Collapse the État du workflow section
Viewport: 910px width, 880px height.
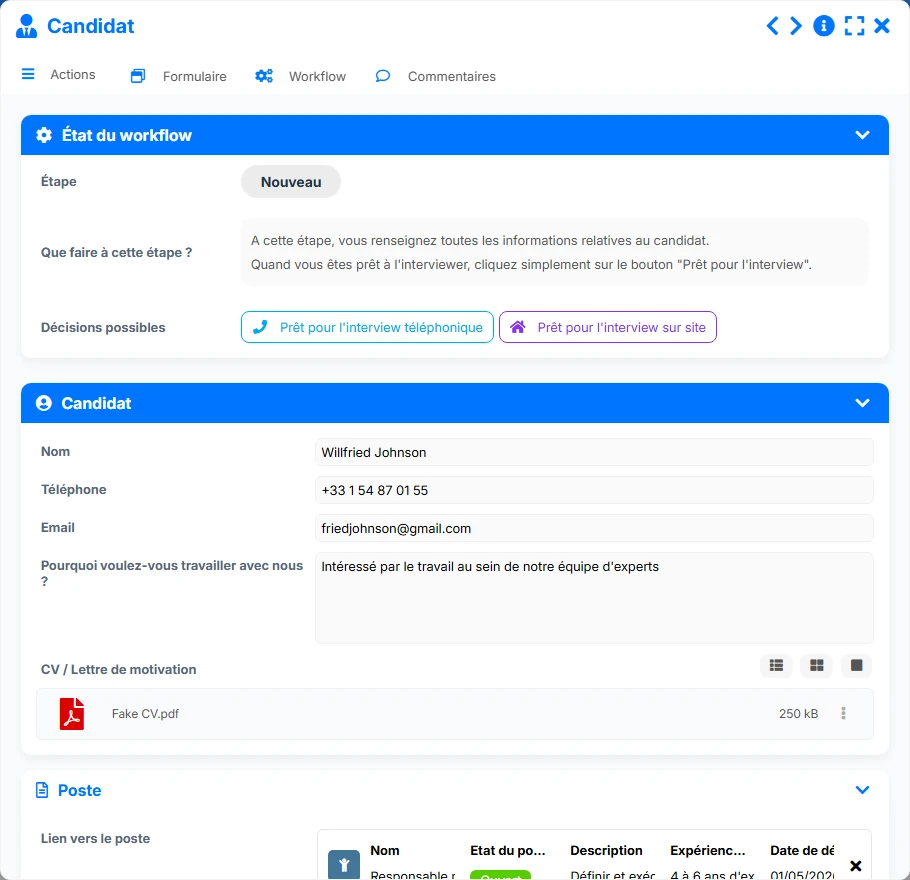[862, 135]
